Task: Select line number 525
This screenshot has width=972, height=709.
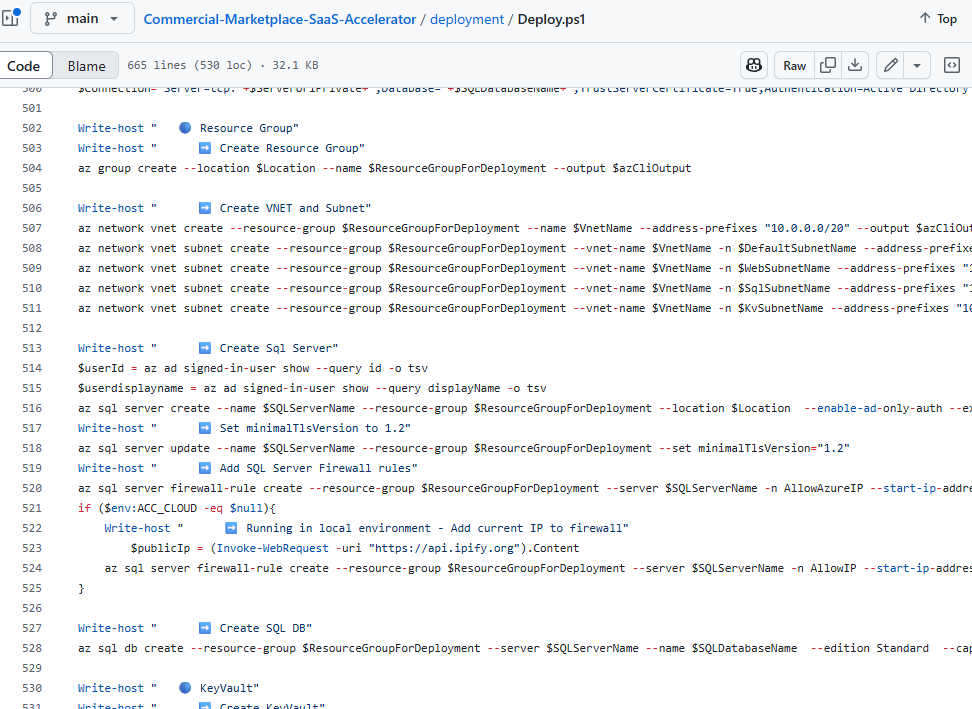Action: tap(32, 588)
